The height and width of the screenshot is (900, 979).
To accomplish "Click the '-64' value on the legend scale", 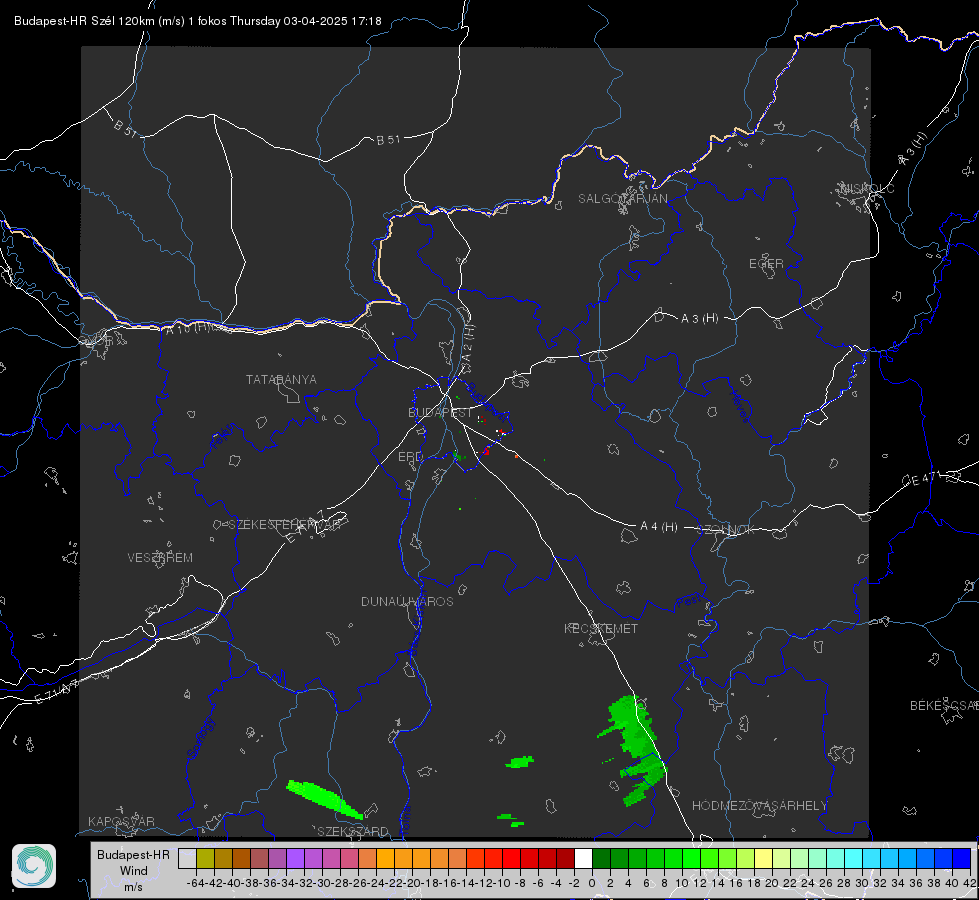I will click(196, 883).
